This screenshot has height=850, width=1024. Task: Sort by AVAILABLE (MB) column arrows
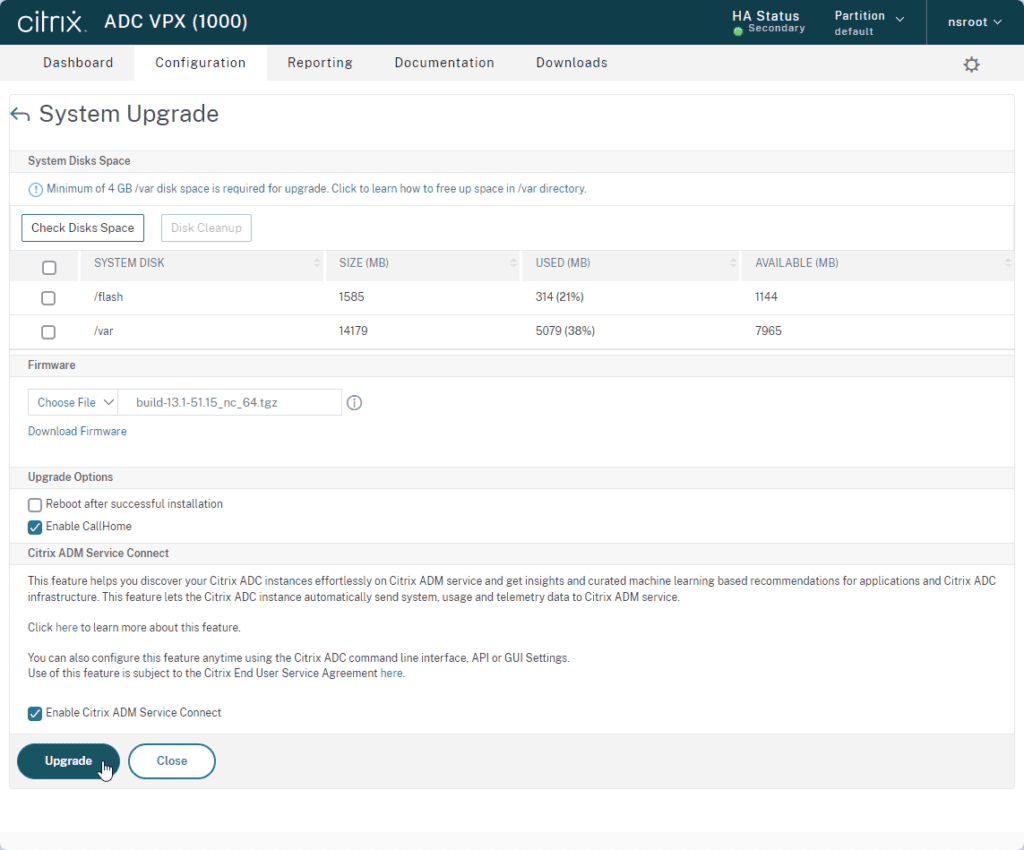(1008, 262)
